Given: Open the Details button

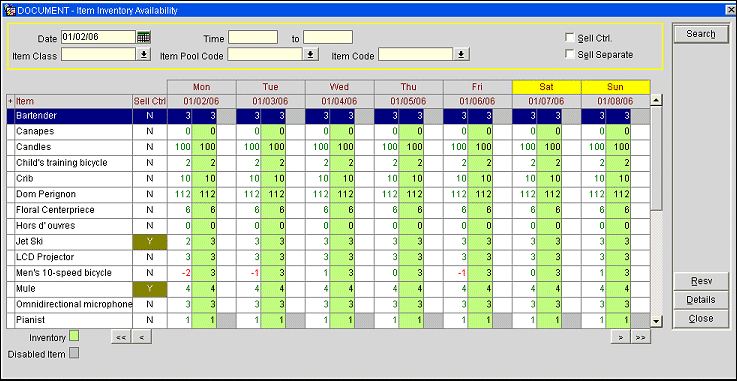Looking at the screenshot, I should [x=701, y=300].
